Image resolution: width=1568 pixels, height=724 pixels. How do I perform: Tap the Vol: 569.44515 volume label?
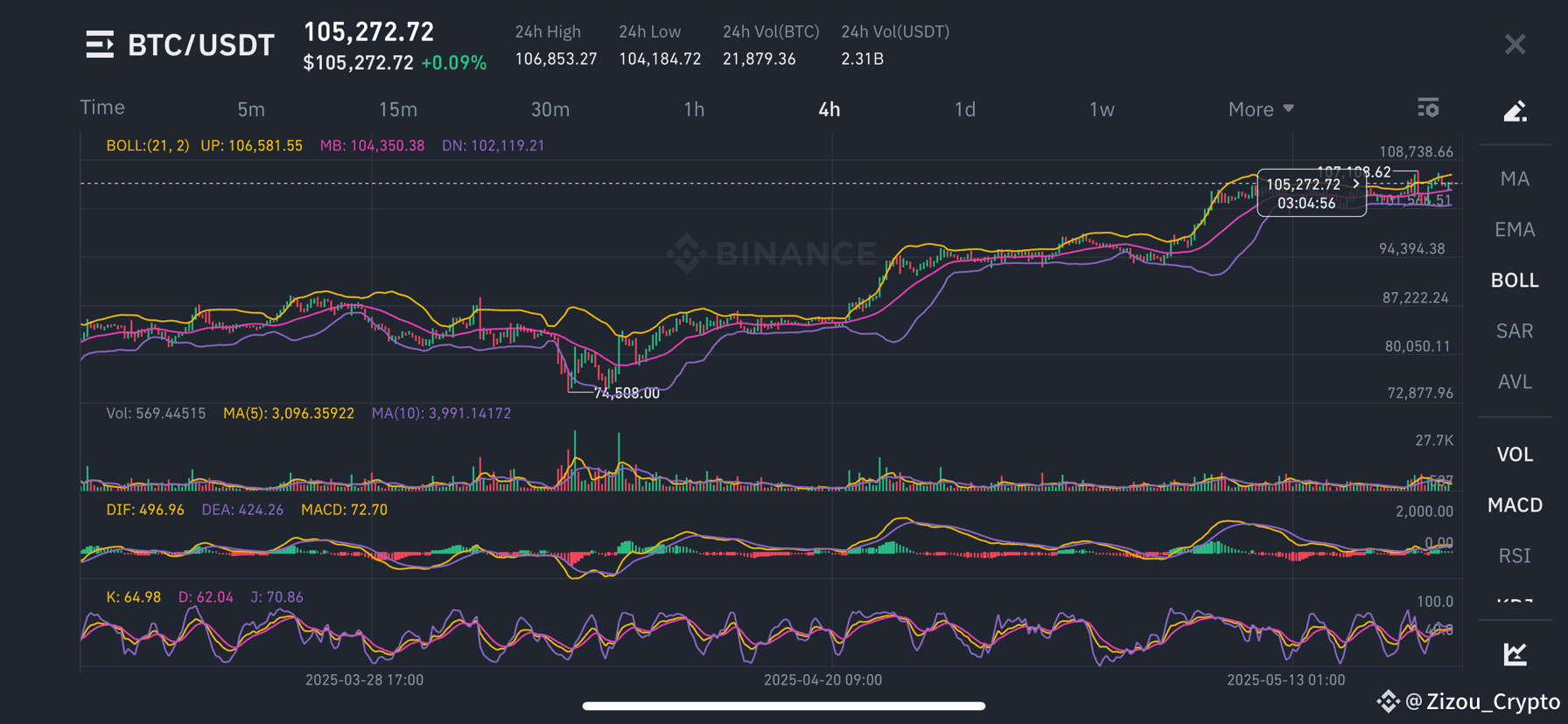pyautogui.click(x=156, y=414)
